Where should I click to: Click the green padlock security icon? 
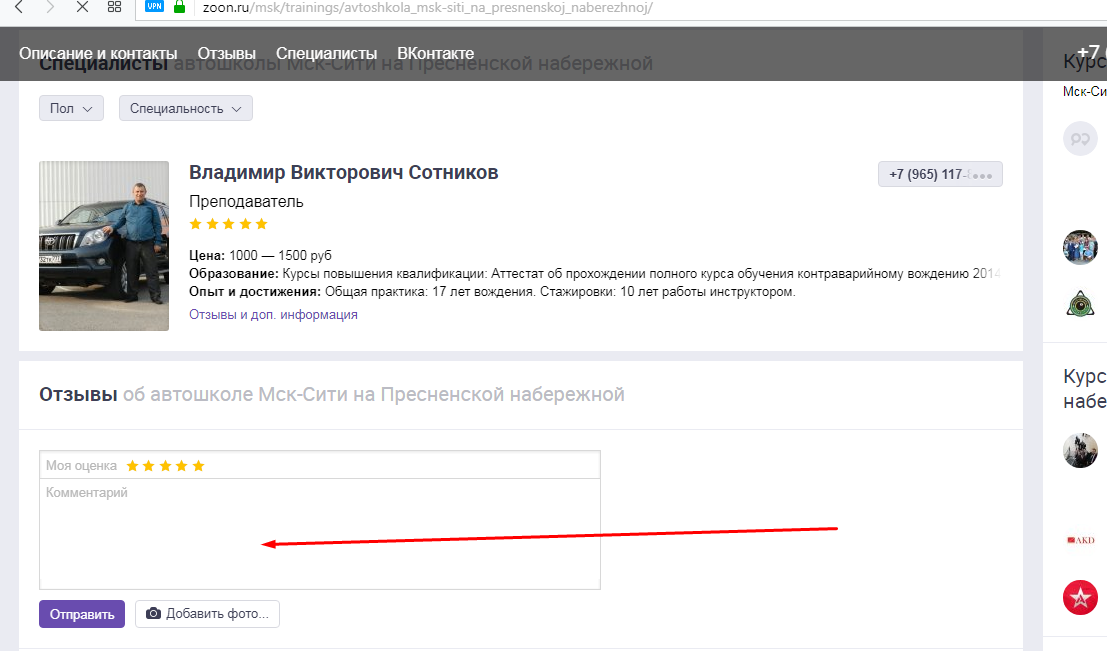[x=180, y=6]
